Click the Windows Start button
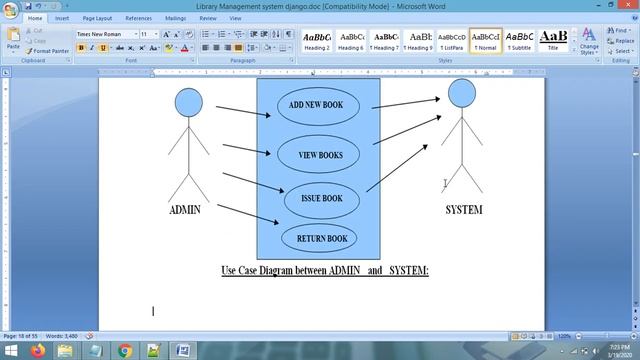This screenshot has width=640, height=360. (11, 351)
